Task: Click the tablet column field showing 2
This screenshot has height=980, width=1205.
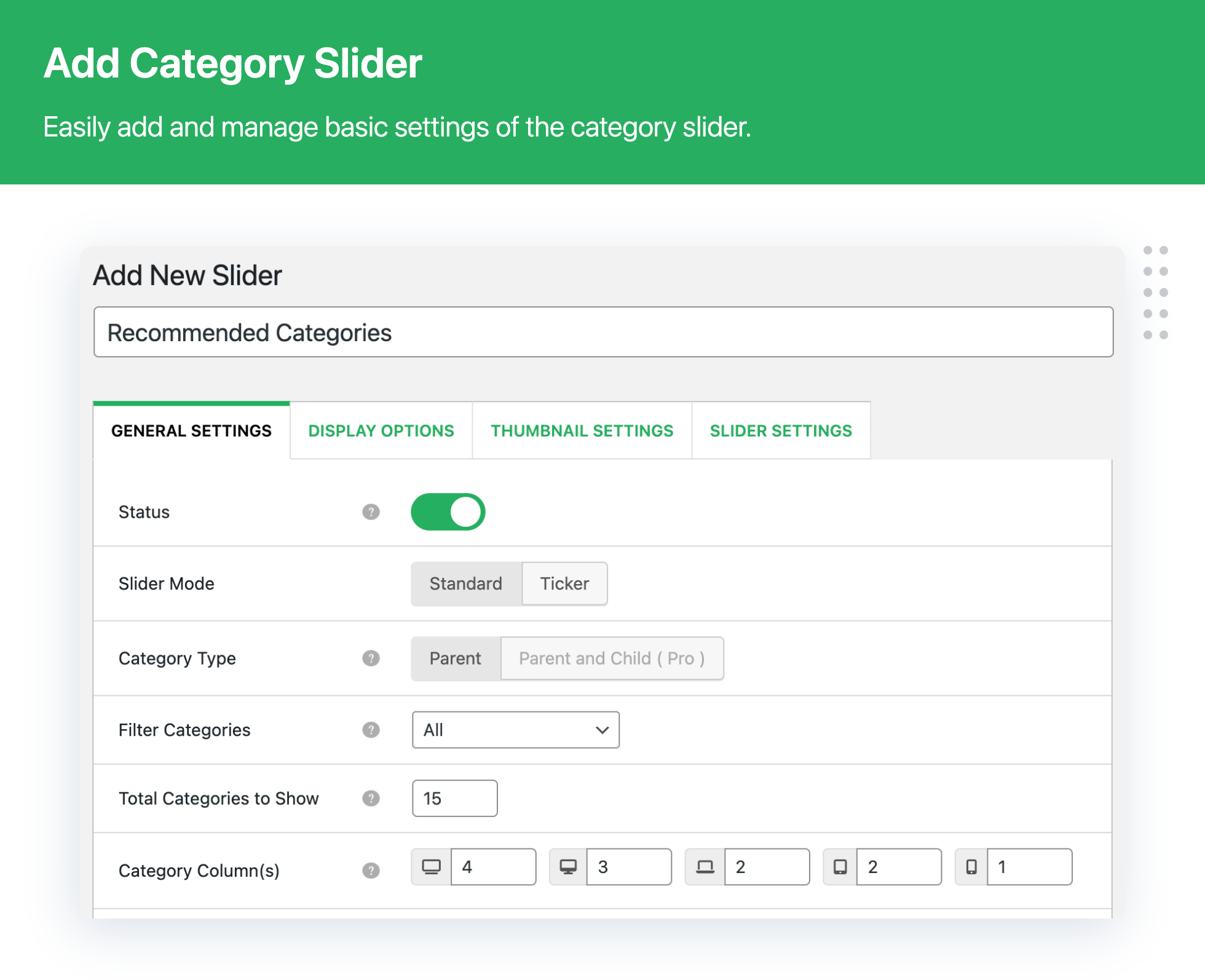Action: (899, 867)
